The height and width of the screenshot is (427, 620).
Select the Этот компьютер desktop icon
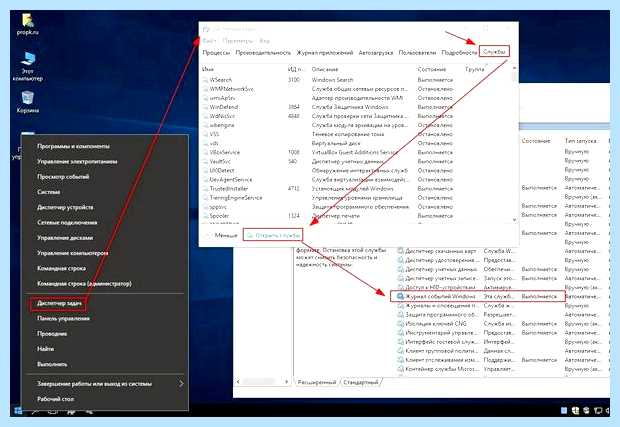[27, 66]
